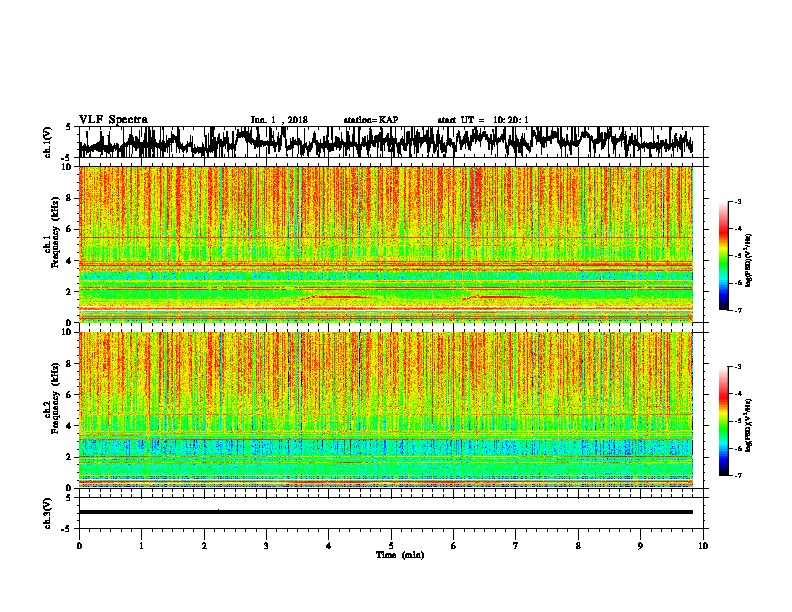Viewport: 792px width, 612px height.
Task: Click the "ch.3(V)" axis label
Action: click(x=48, y=513)
